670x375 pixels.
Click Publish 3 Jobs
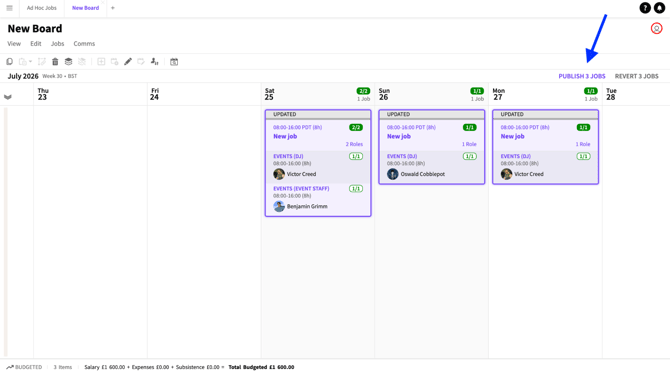coord(582,76)
